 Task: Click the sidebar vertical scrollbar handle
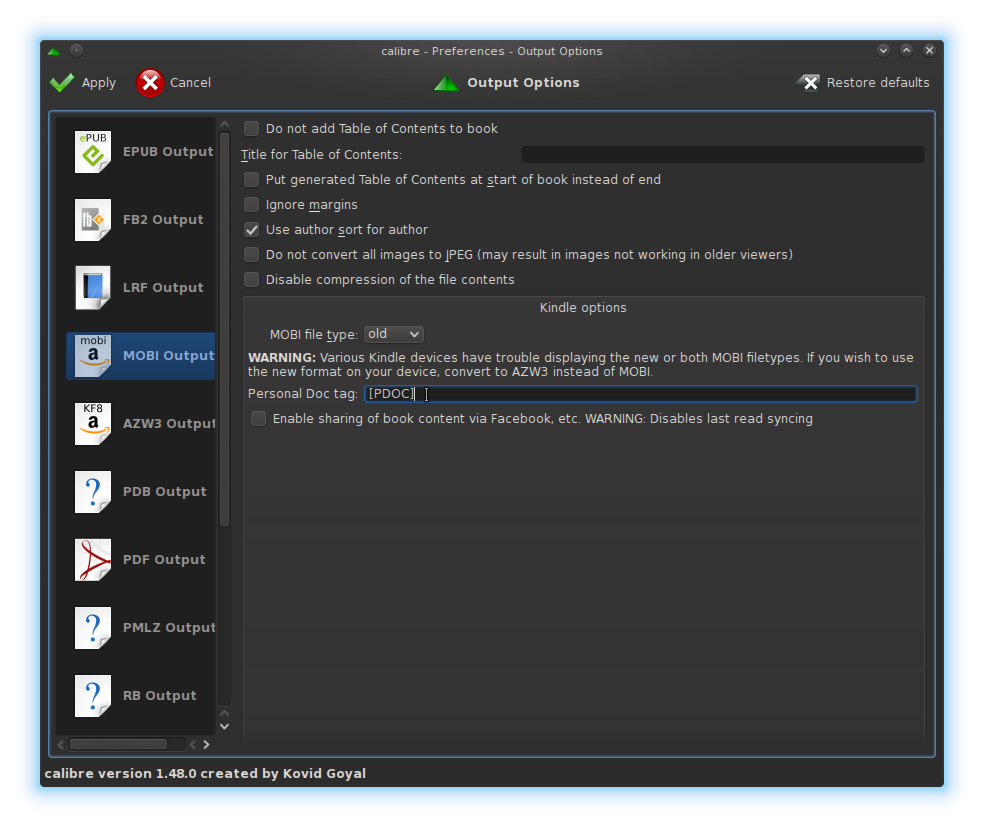pos(225,329)
